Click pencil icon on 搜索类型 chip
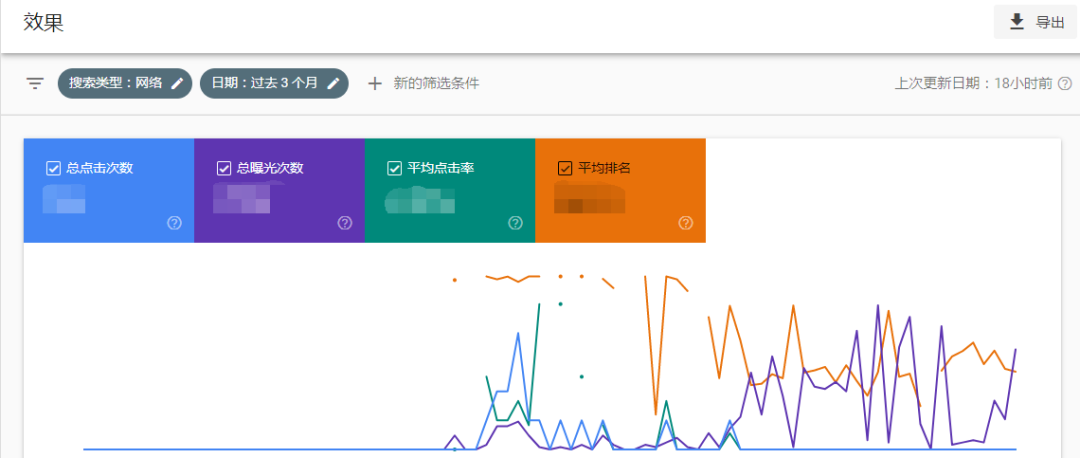The width and height of the screenshot is (1080, 458). pyautogui.click(x=177, y=83)
